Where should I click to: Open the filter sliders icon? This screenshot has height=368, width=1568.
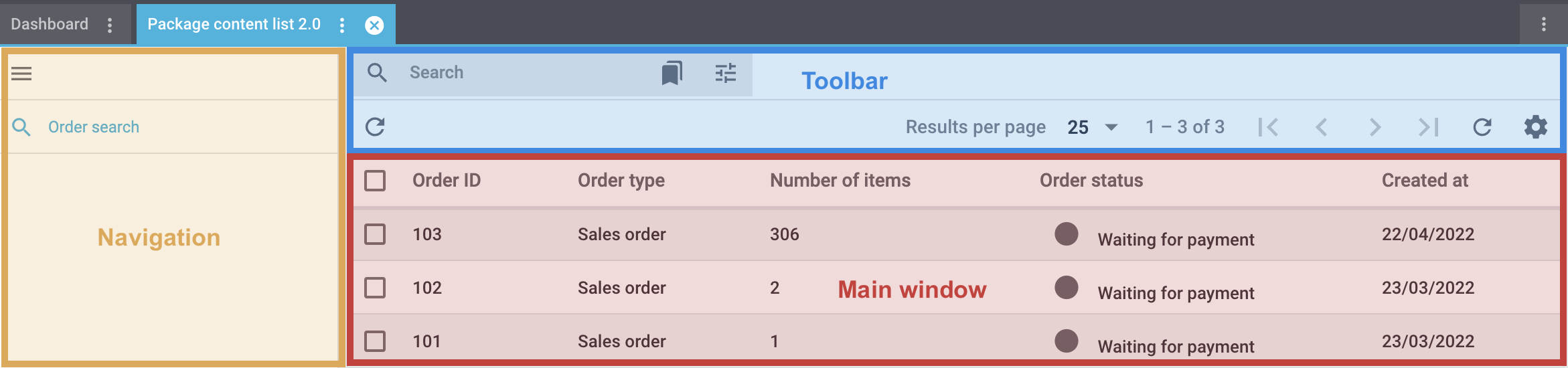point(725,73)
